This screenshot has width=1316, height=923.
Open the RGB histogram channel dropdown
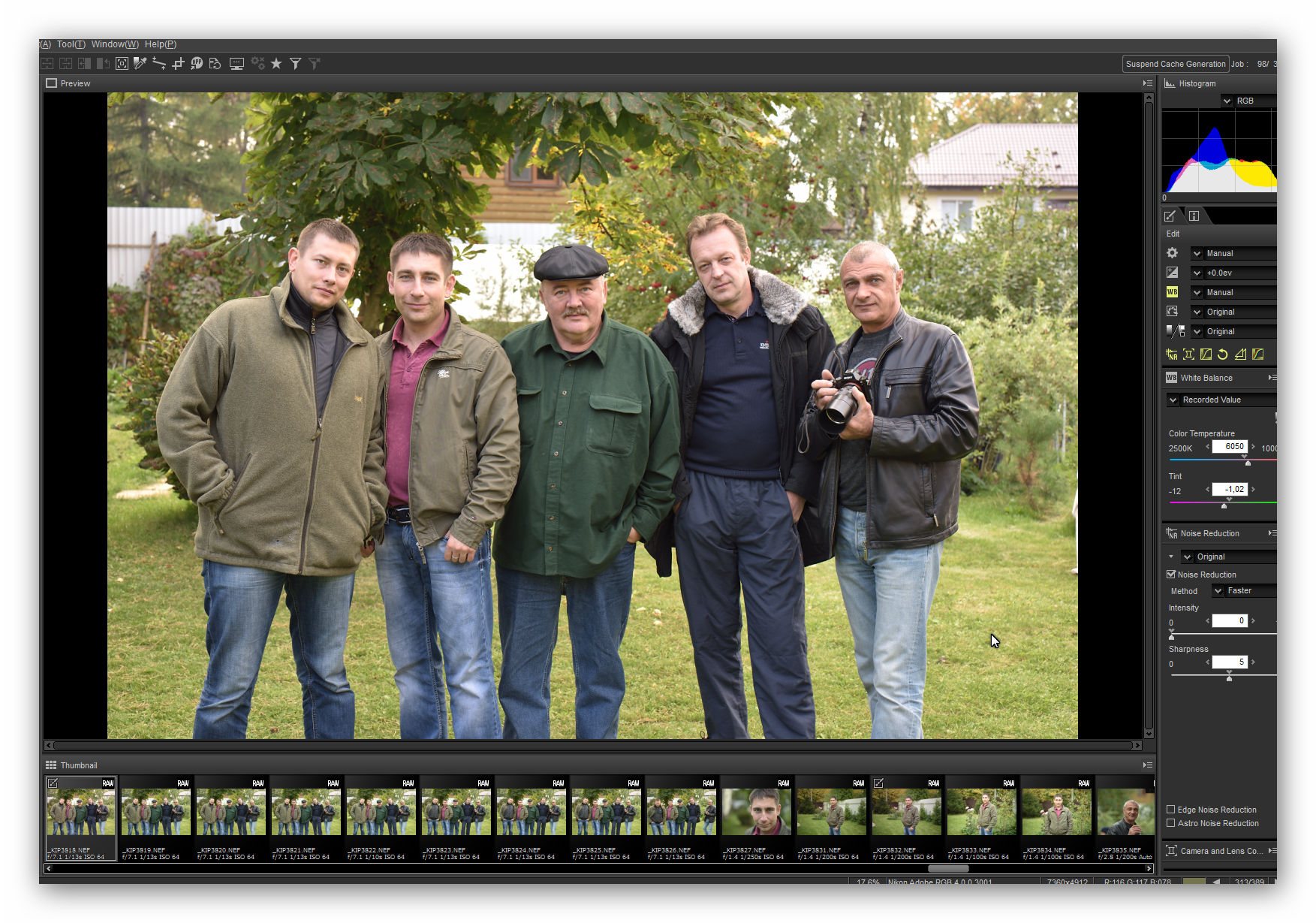1227,101
